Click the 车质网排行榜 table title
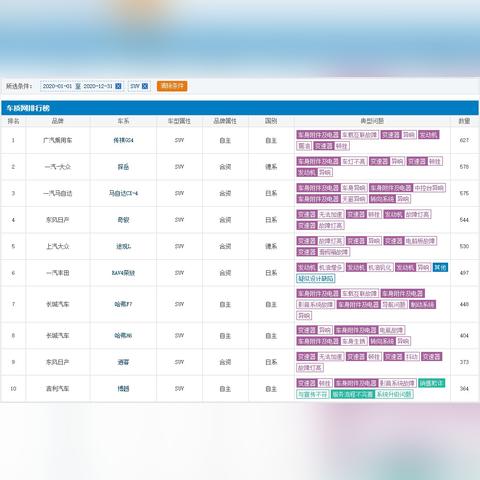The image size is (480, 480). coord(28,108)
